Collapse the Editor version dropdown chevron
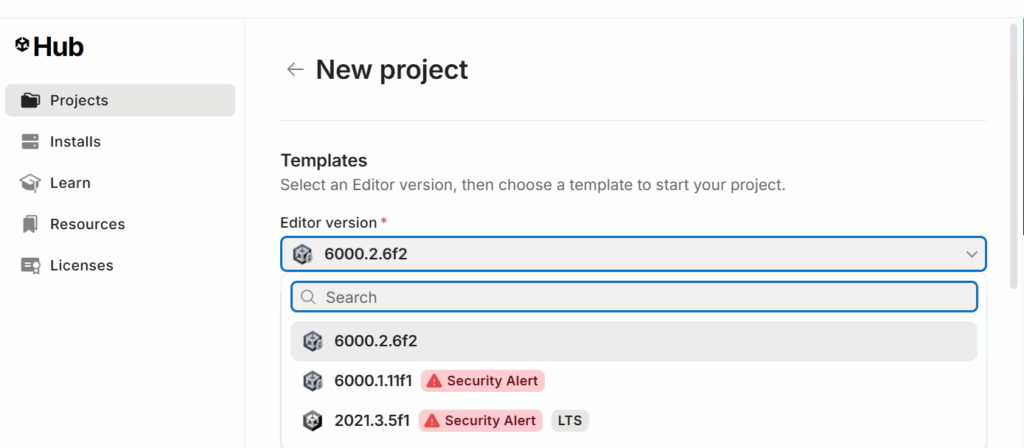The image size is (1024, 448). [x=971, y=254]
